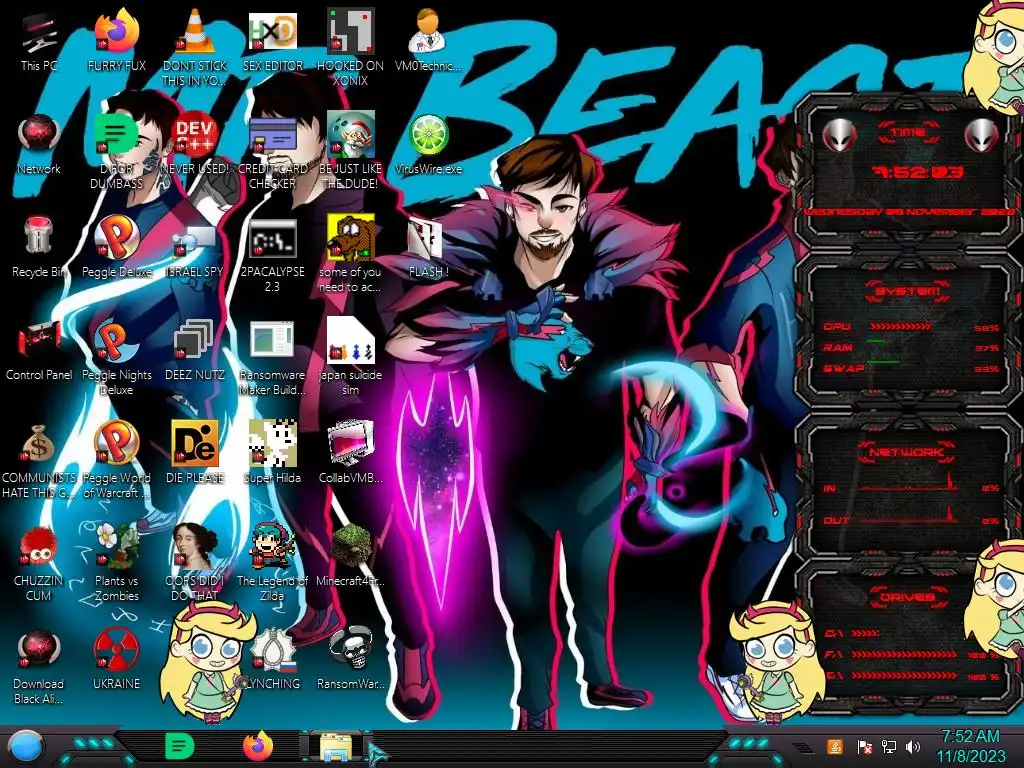
Task: Click the gadget date line reading November
Action: point(909,212)
